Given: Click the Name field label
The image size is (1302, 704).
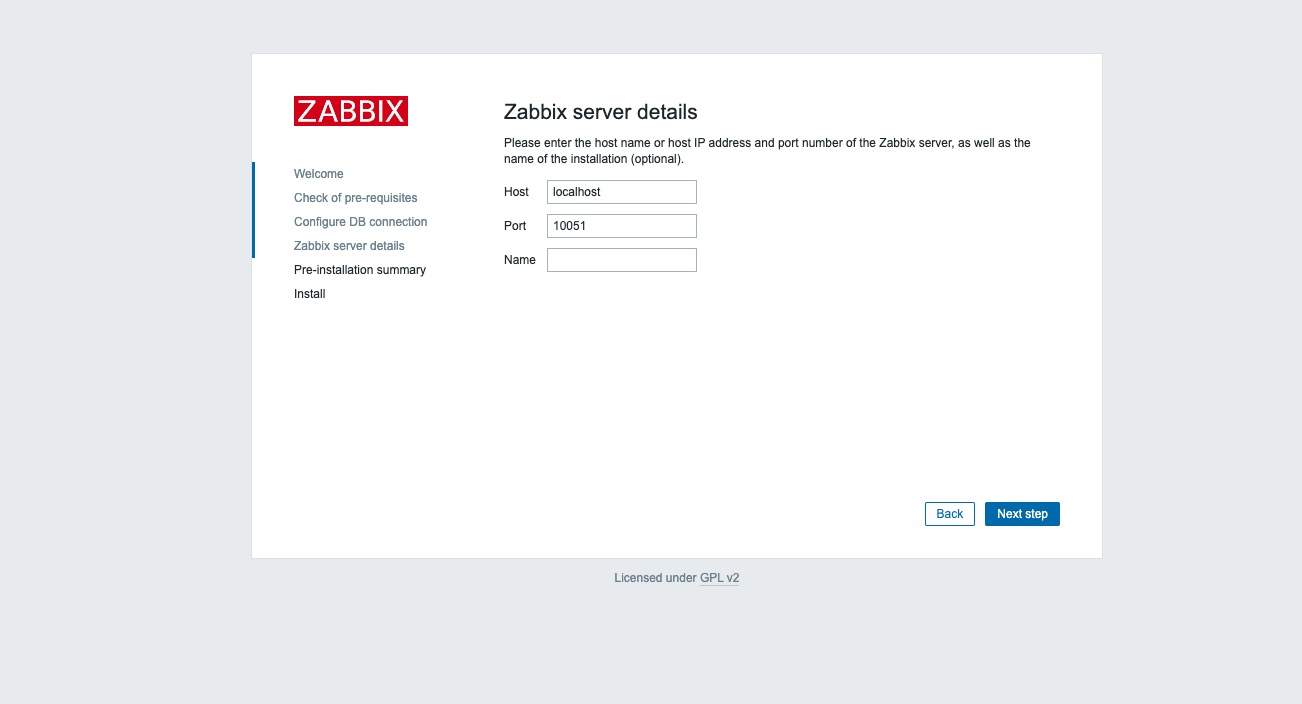Looking at the screenshot, I should [x=520, y=260].
